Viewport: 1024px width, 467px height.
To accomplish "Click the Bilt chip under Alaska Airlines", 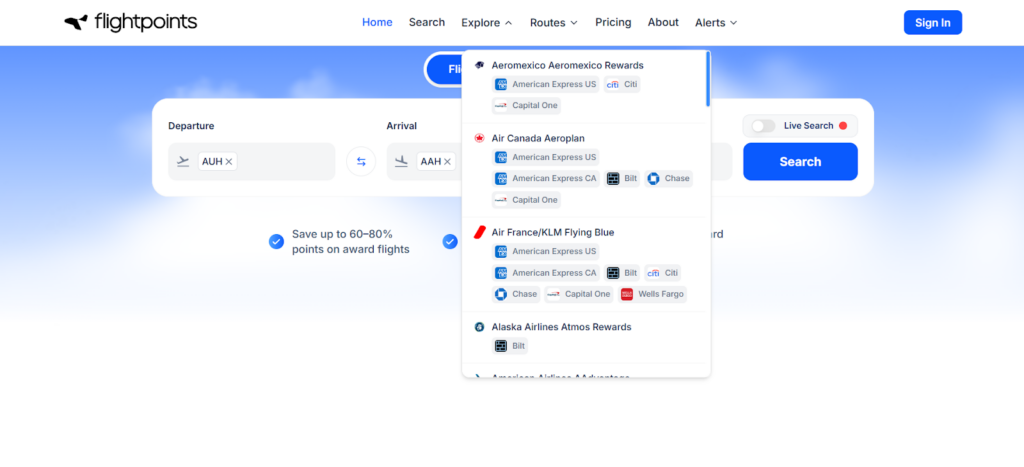I will coord(510,346).
